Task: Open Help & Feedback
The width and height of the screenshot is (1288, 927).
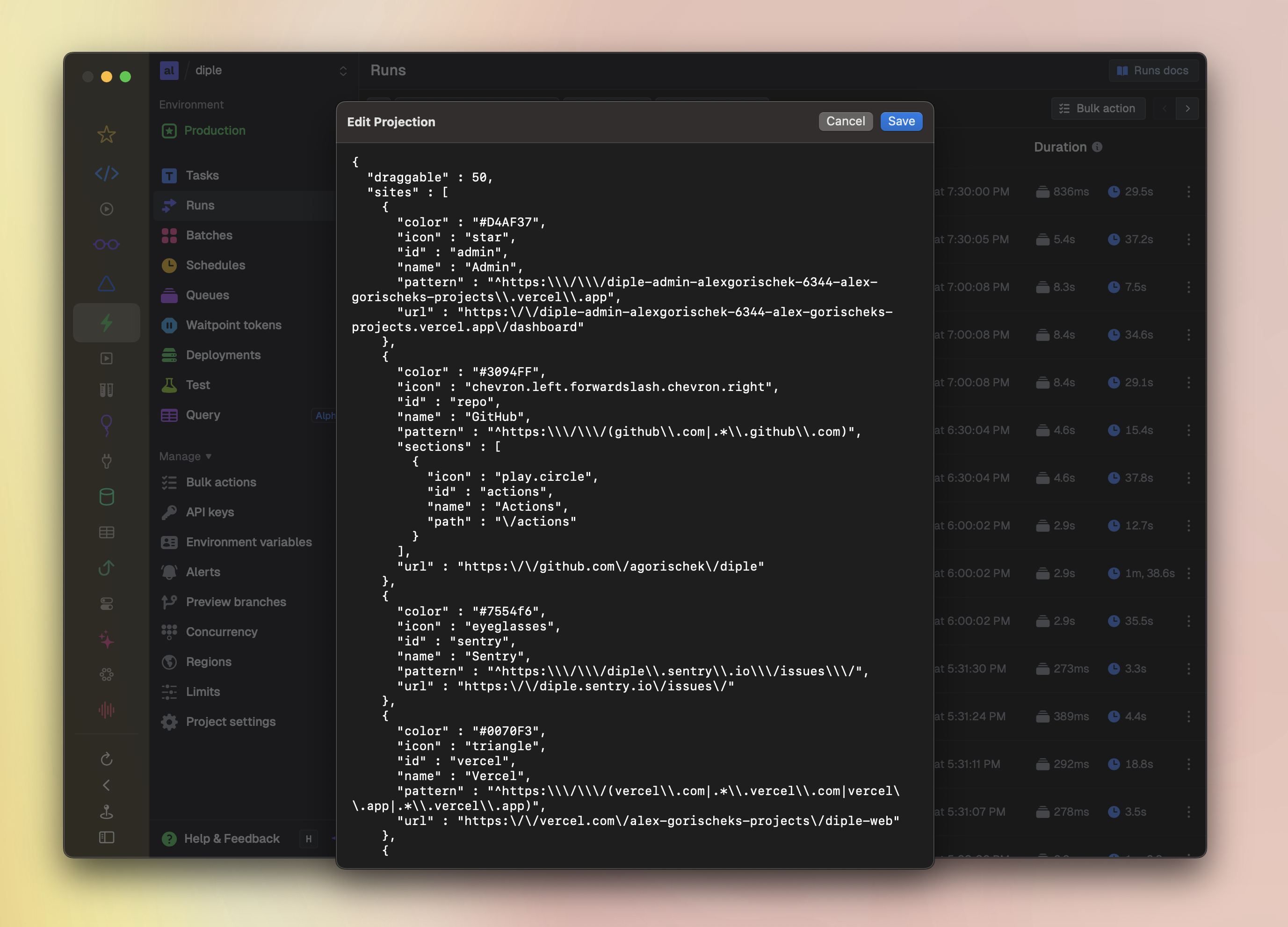Action: click(222, 839)
